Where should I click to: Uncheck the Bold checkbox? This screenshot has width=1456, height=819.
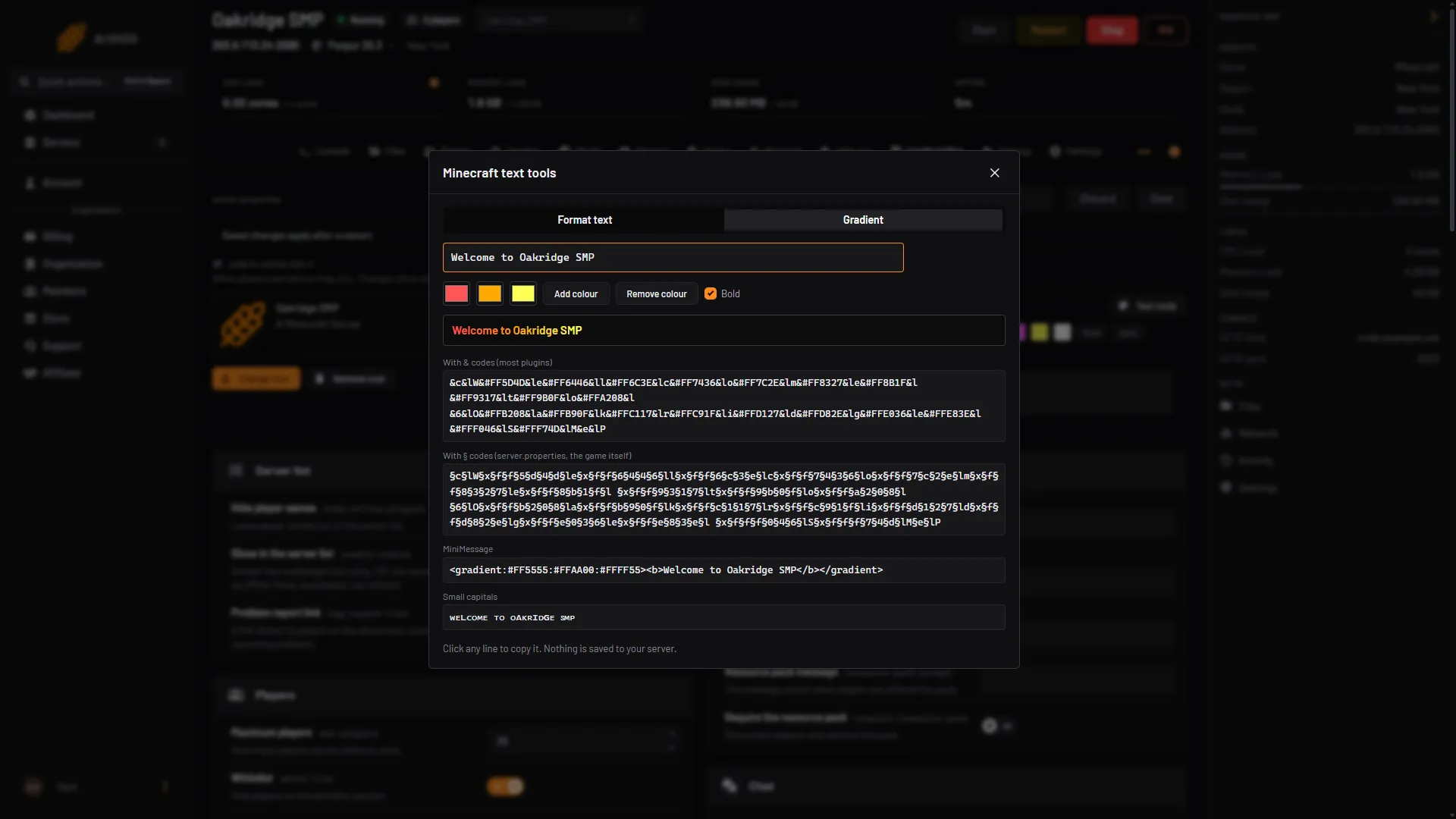[711, 294]
